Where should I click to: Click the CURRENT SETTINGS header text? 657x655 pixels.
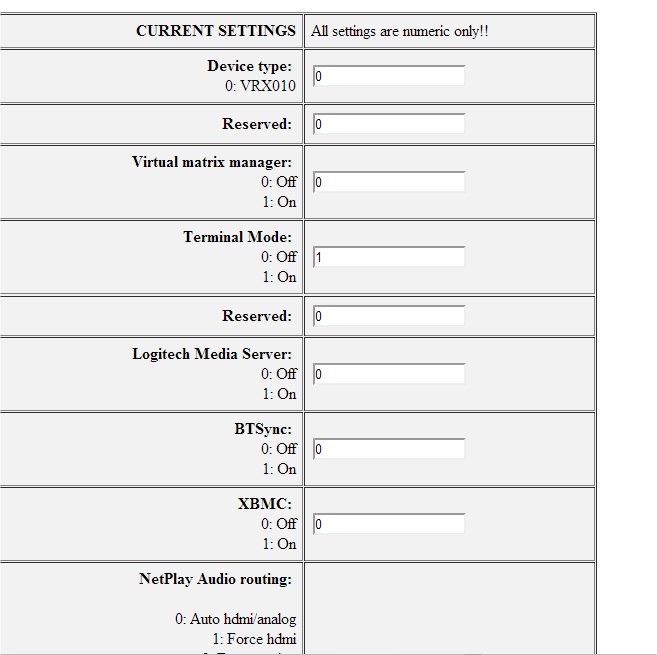[216, 31]
